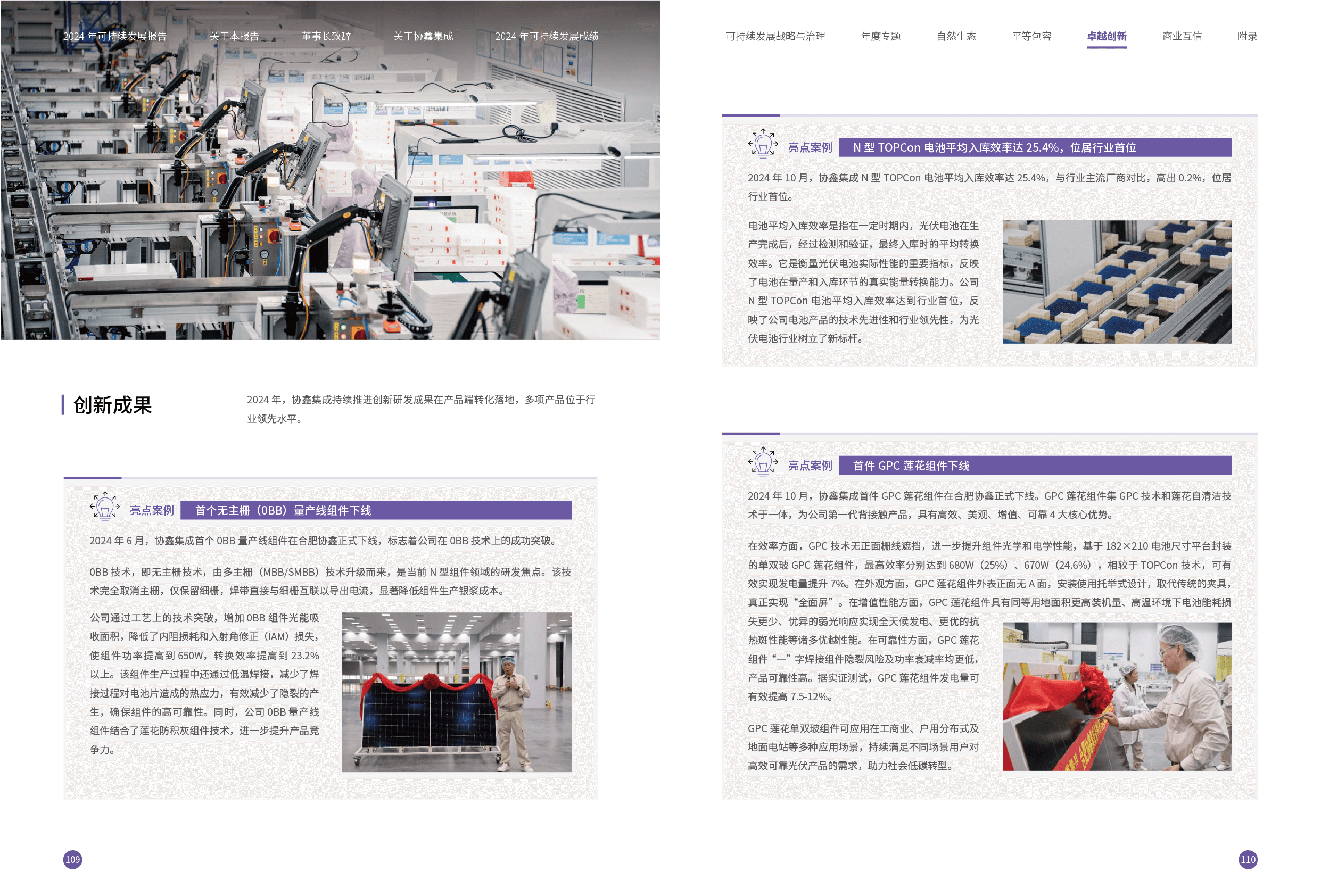This screenshot has height=896, width=1321.
Task: Click 2024 年可持续发展成绩 link
Action: pos(546,36)
